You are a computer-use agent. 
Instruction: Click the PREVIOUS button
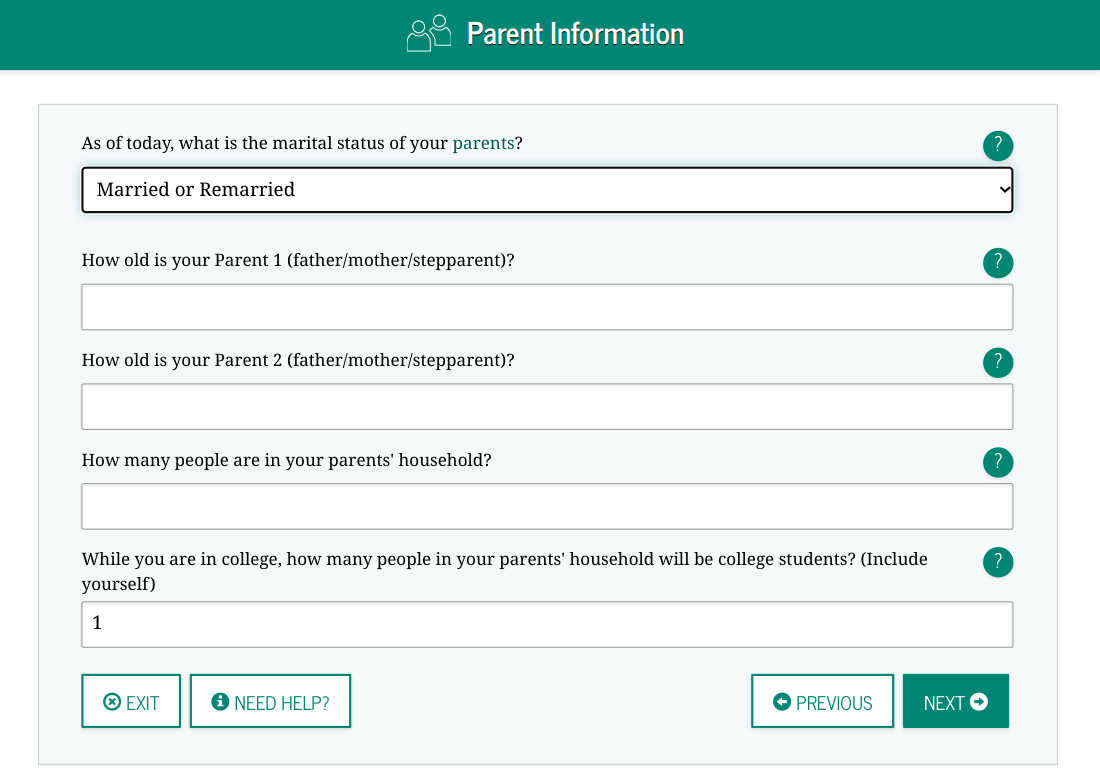tap(822, 701)
